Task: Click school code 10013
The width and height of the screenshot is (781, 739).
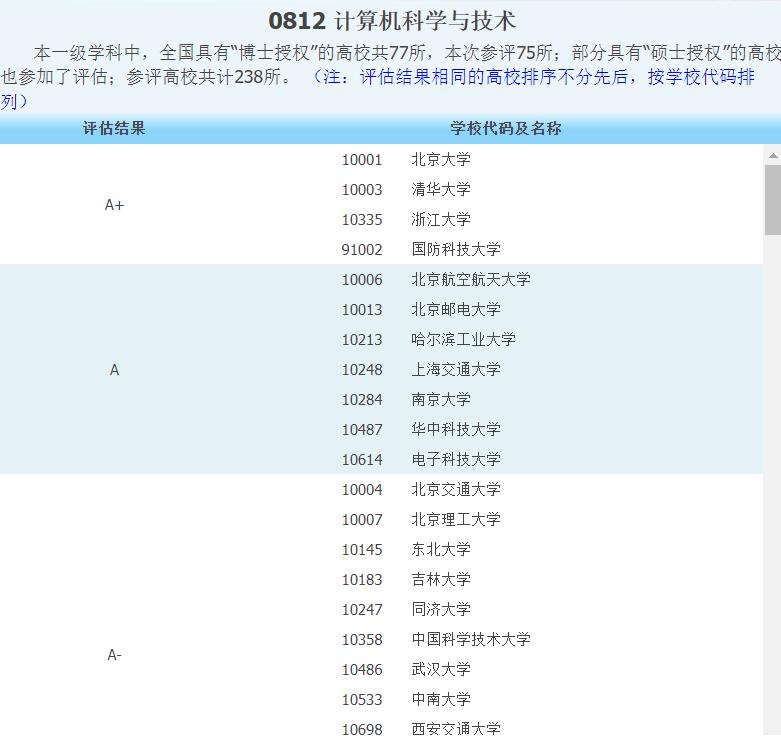Action: [362, 310]
